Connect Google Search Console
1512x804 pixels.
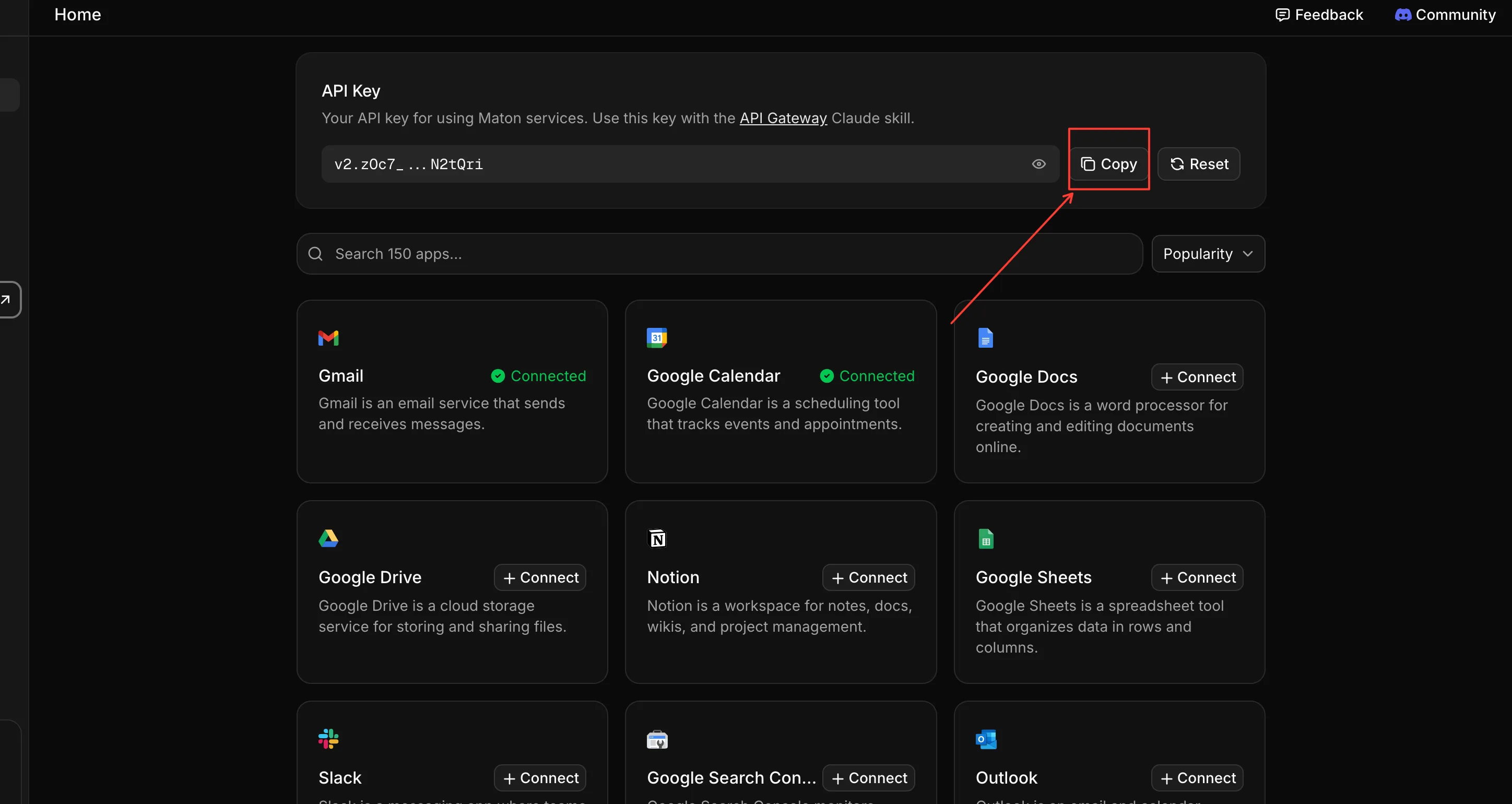pos(869,777)
